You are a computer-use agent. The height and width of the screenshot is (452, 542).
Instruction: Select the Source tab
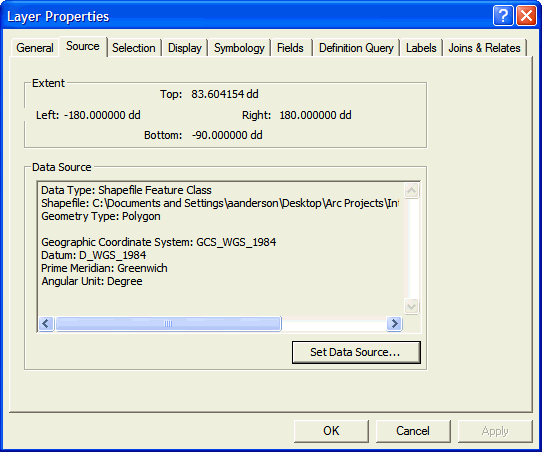click(83, 46)
